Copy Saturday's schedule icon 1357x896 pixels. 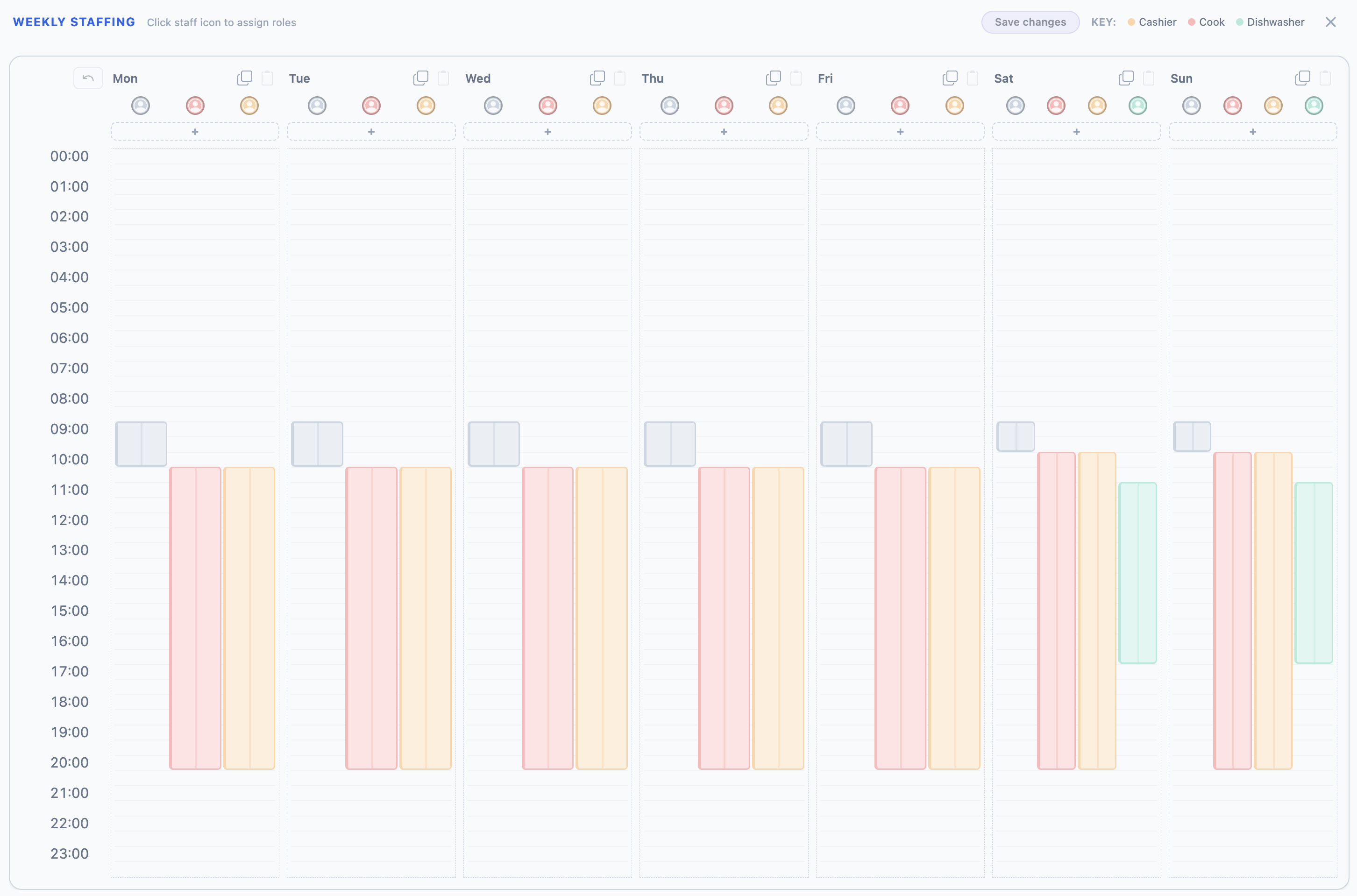tap(1126, 78)
